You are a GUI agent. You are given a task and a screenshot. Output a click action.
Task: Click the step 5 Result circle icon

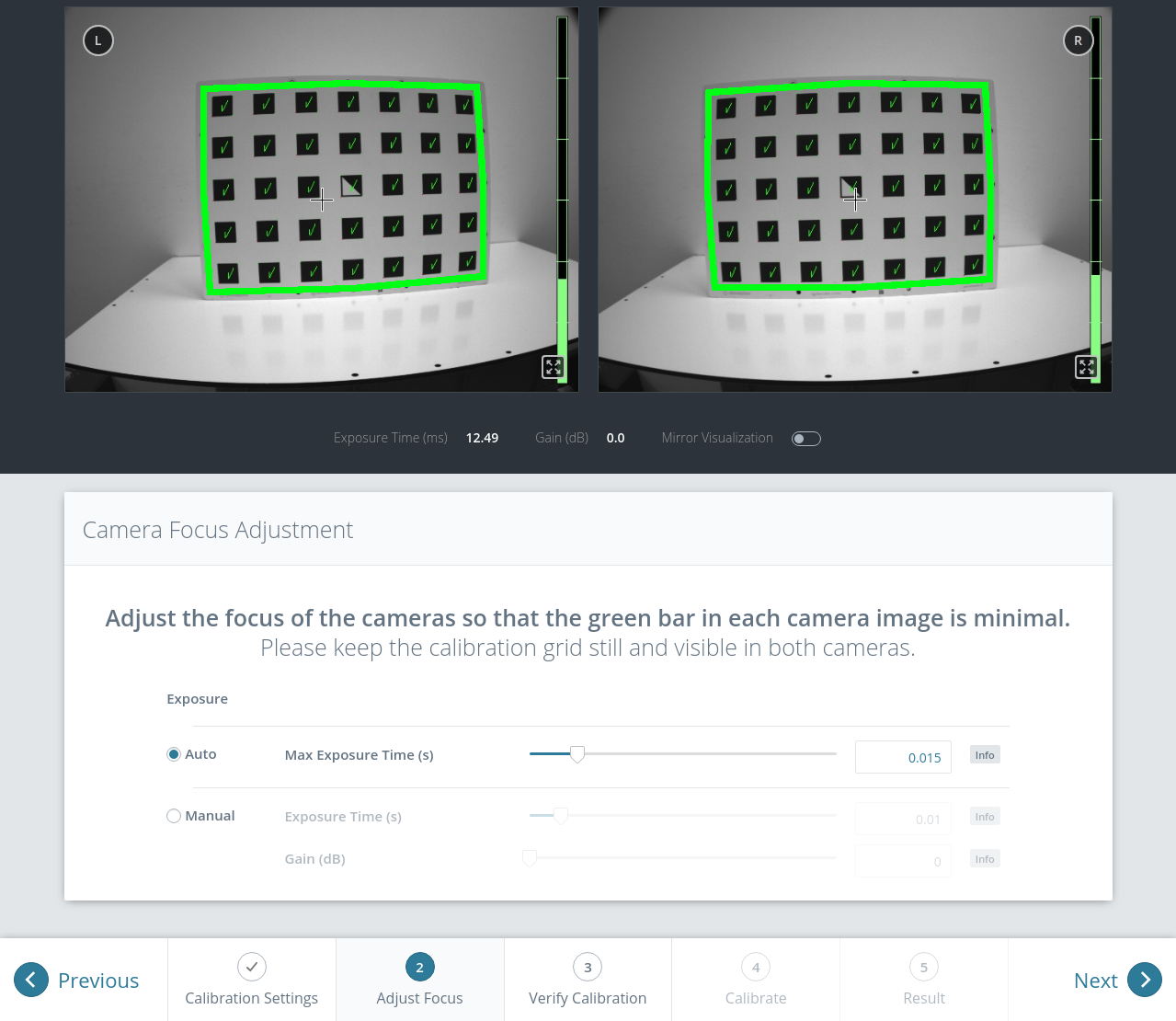point(923,967)
